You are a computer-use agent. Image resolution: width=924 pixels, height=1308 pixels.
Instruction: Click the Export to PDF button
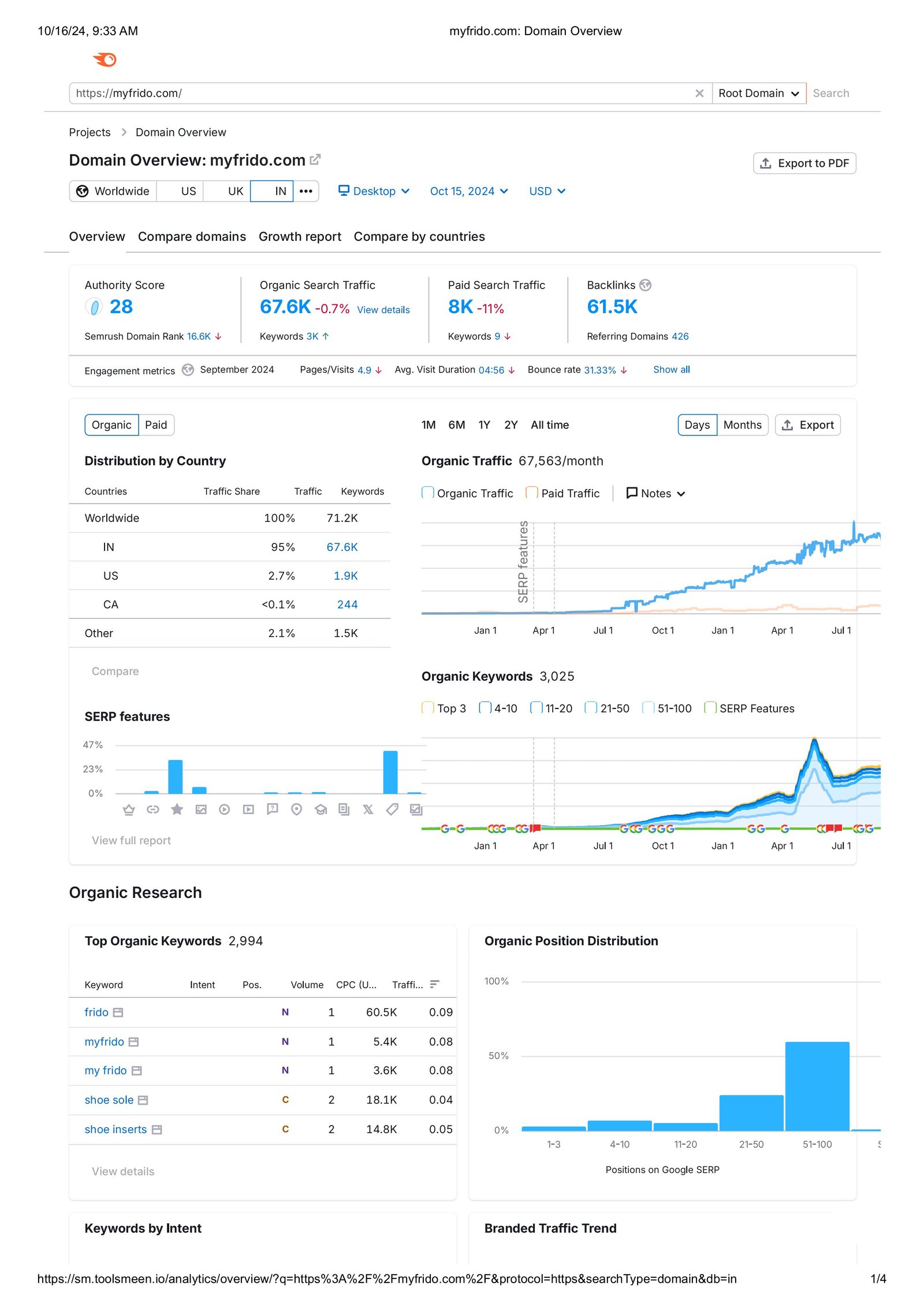(x=804, y=163)
